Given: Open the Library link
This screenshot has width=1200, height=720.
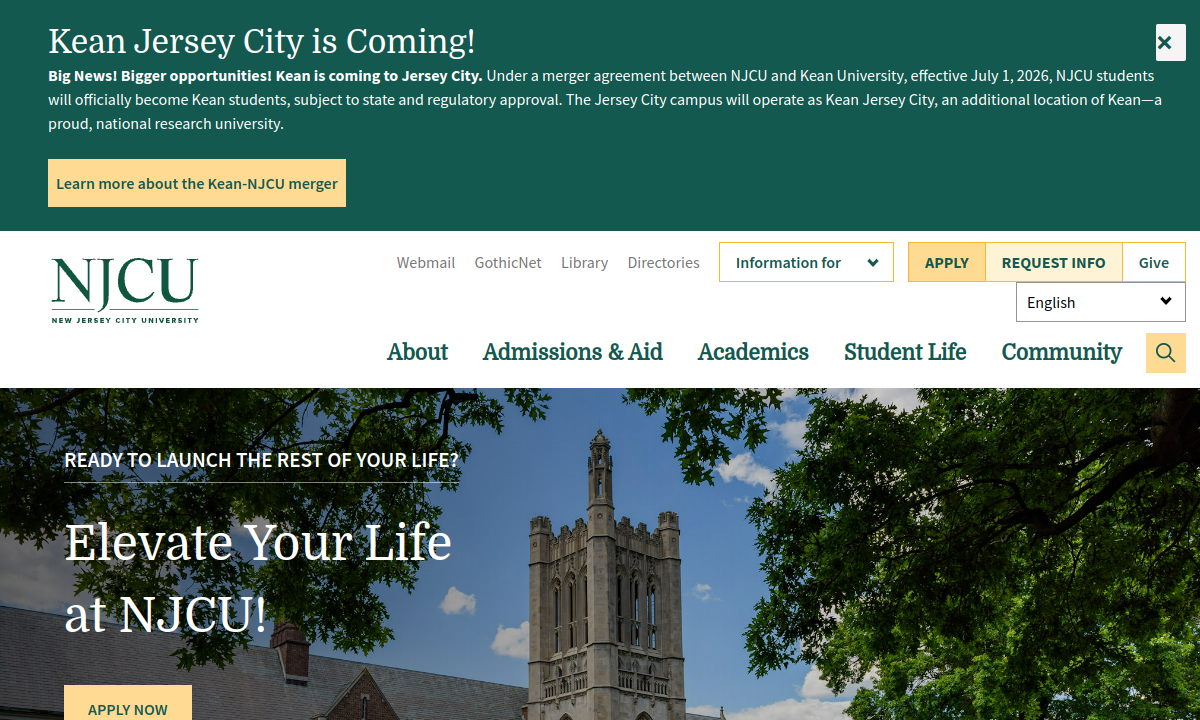Looking at the screenshot, I should point(584,263).
